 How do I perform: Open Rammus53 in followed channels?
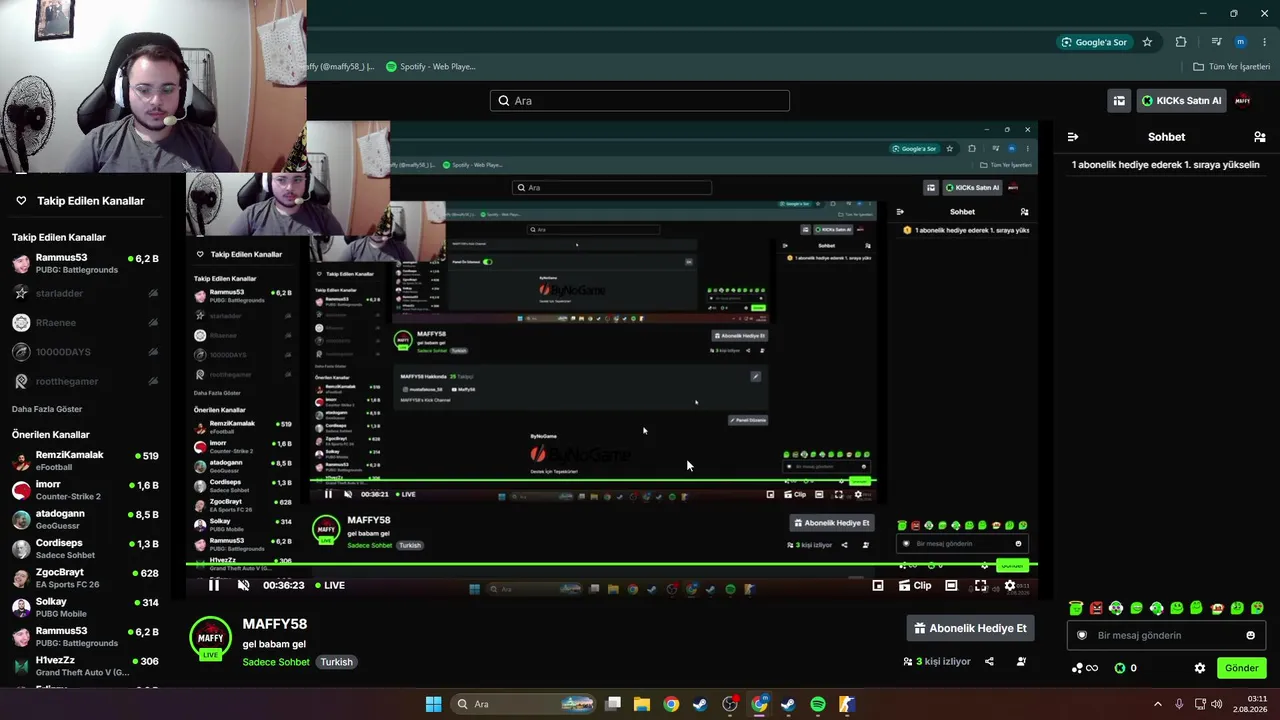(x=85, y=263)
